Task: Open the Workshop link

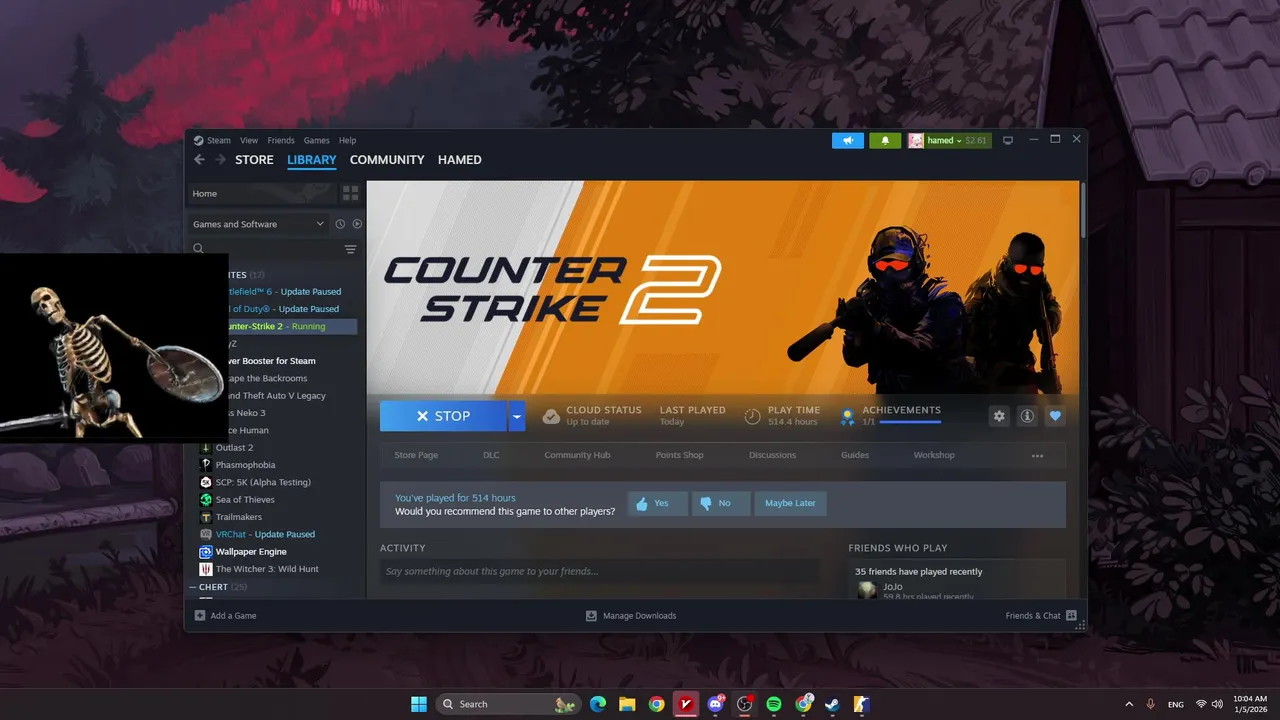Action: [934, 455]
